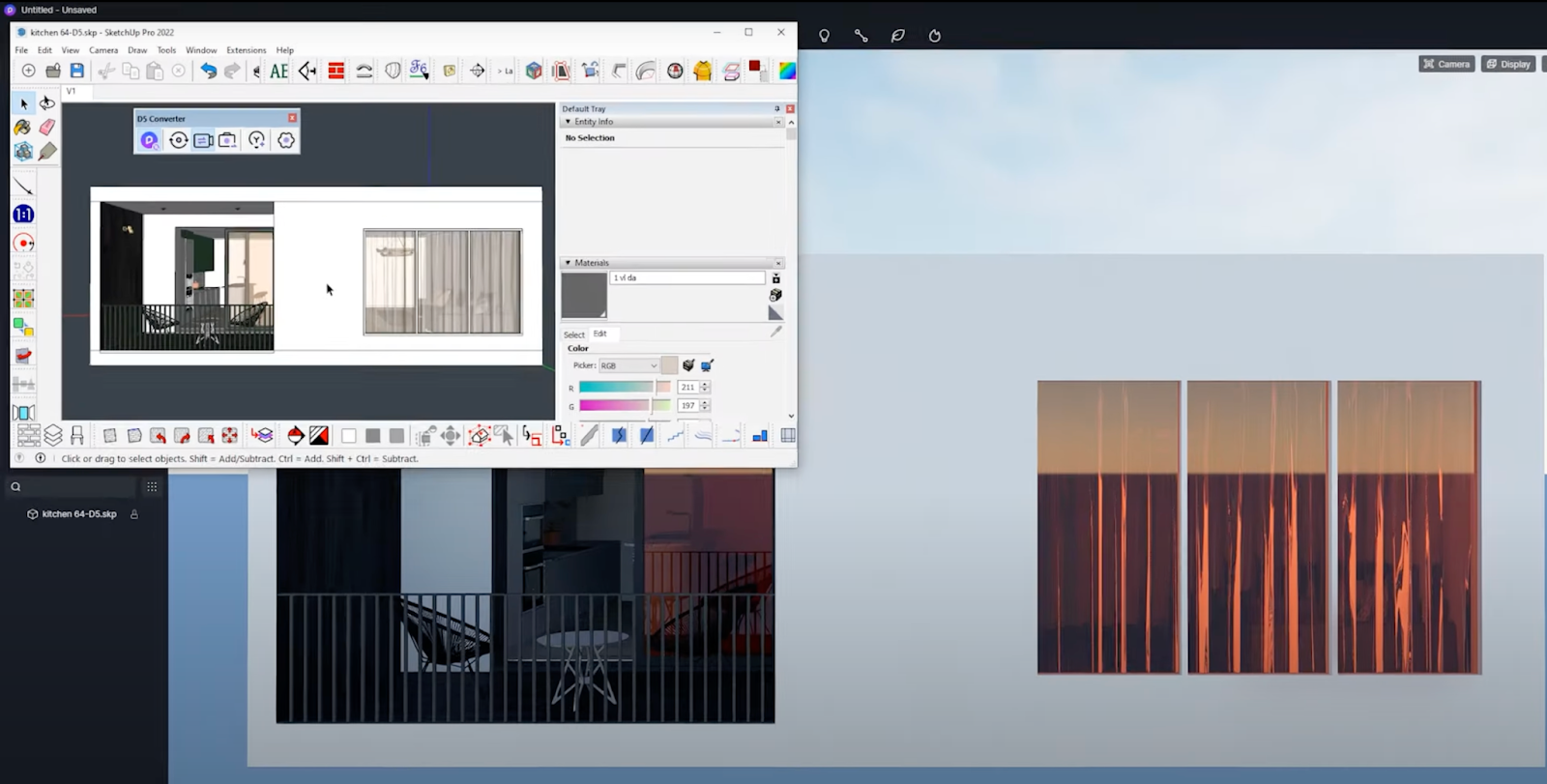The image size is (1547, 784).
Task: Switch to the Select tab in Materials
Action: pos(574,334)
